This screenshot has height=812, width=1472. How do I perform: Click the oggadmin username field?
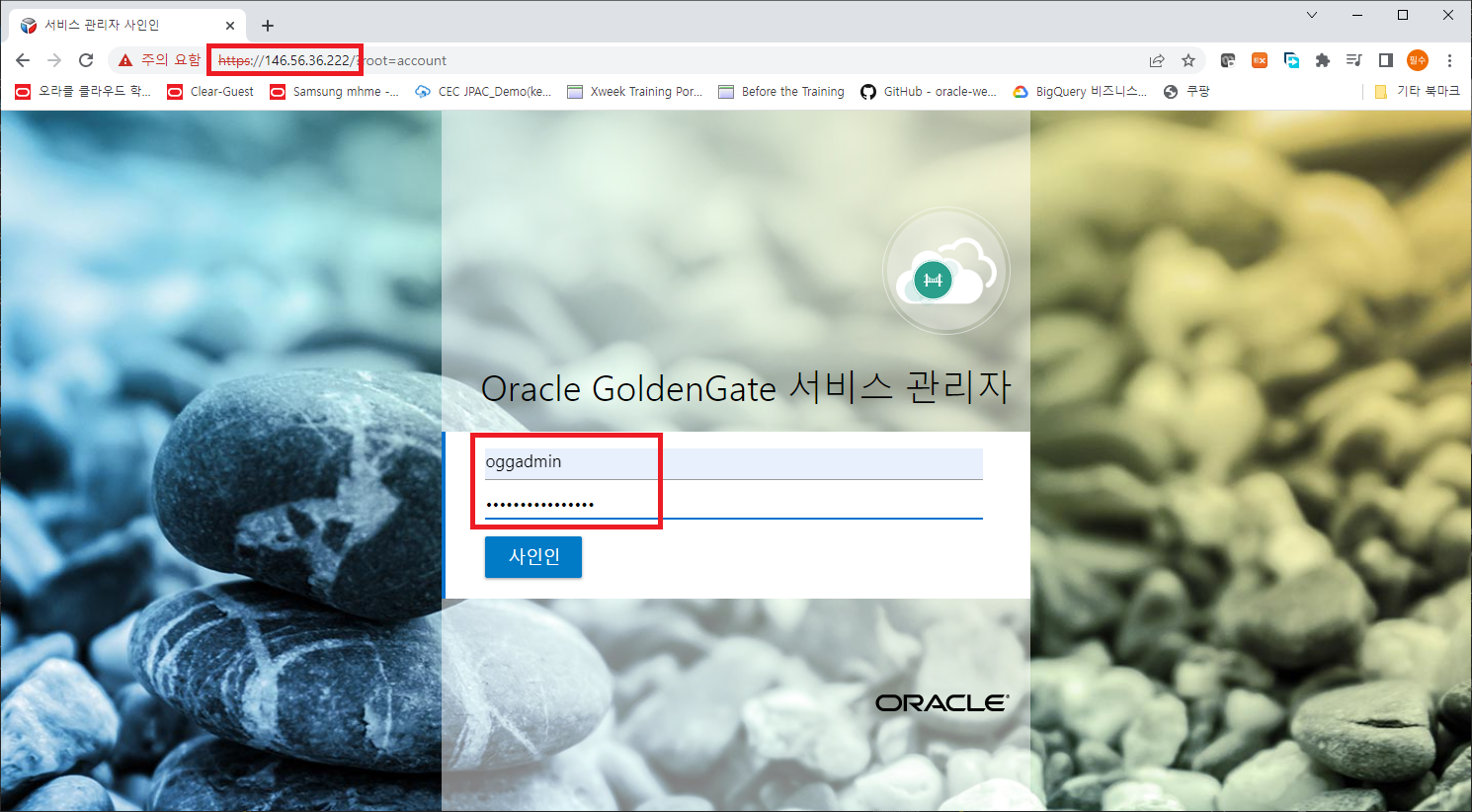733,462
